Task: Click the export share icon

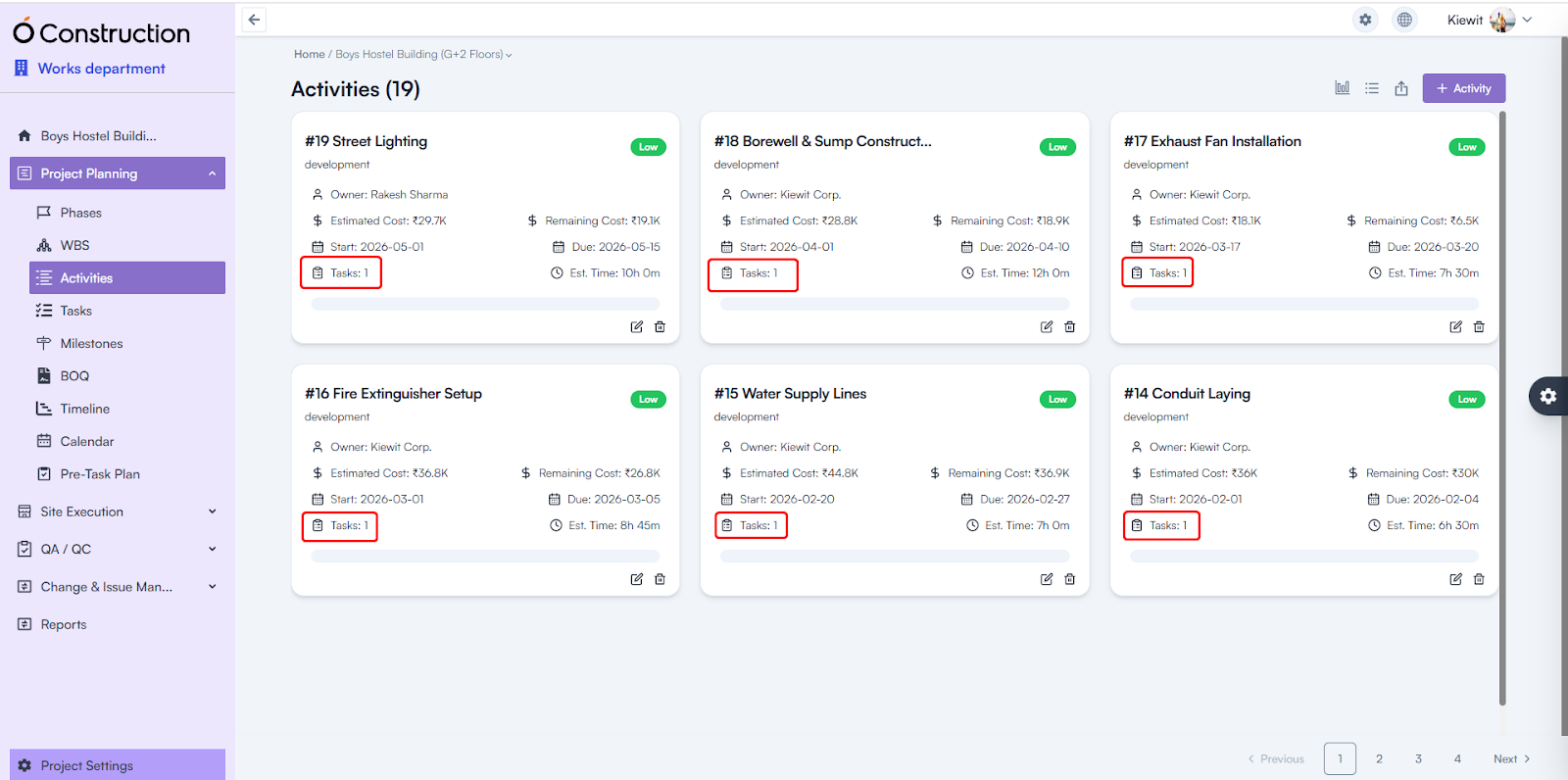Action: [x=1401, y=88]
